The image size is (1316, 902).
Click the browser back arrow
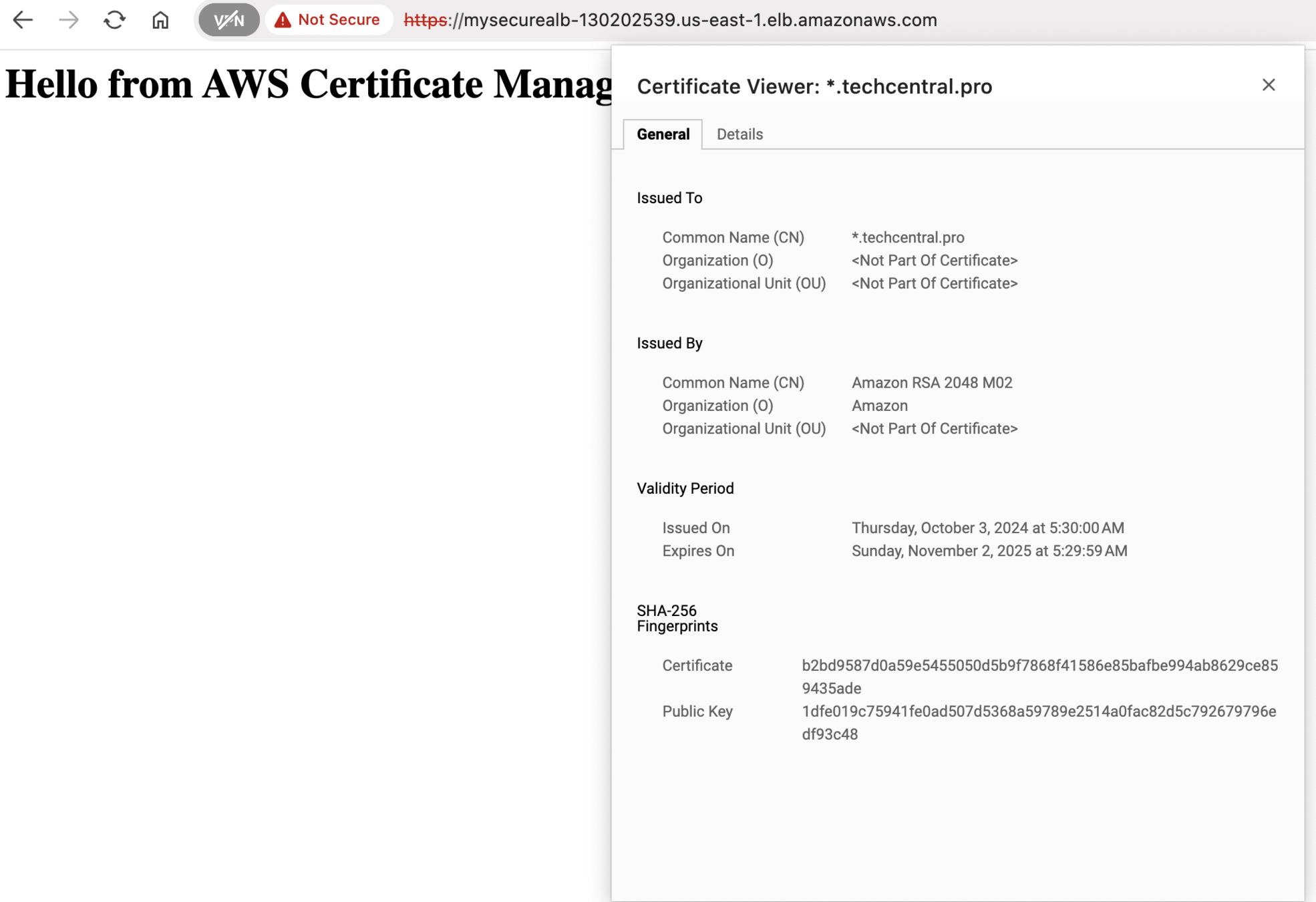click(x=23, y=20)
